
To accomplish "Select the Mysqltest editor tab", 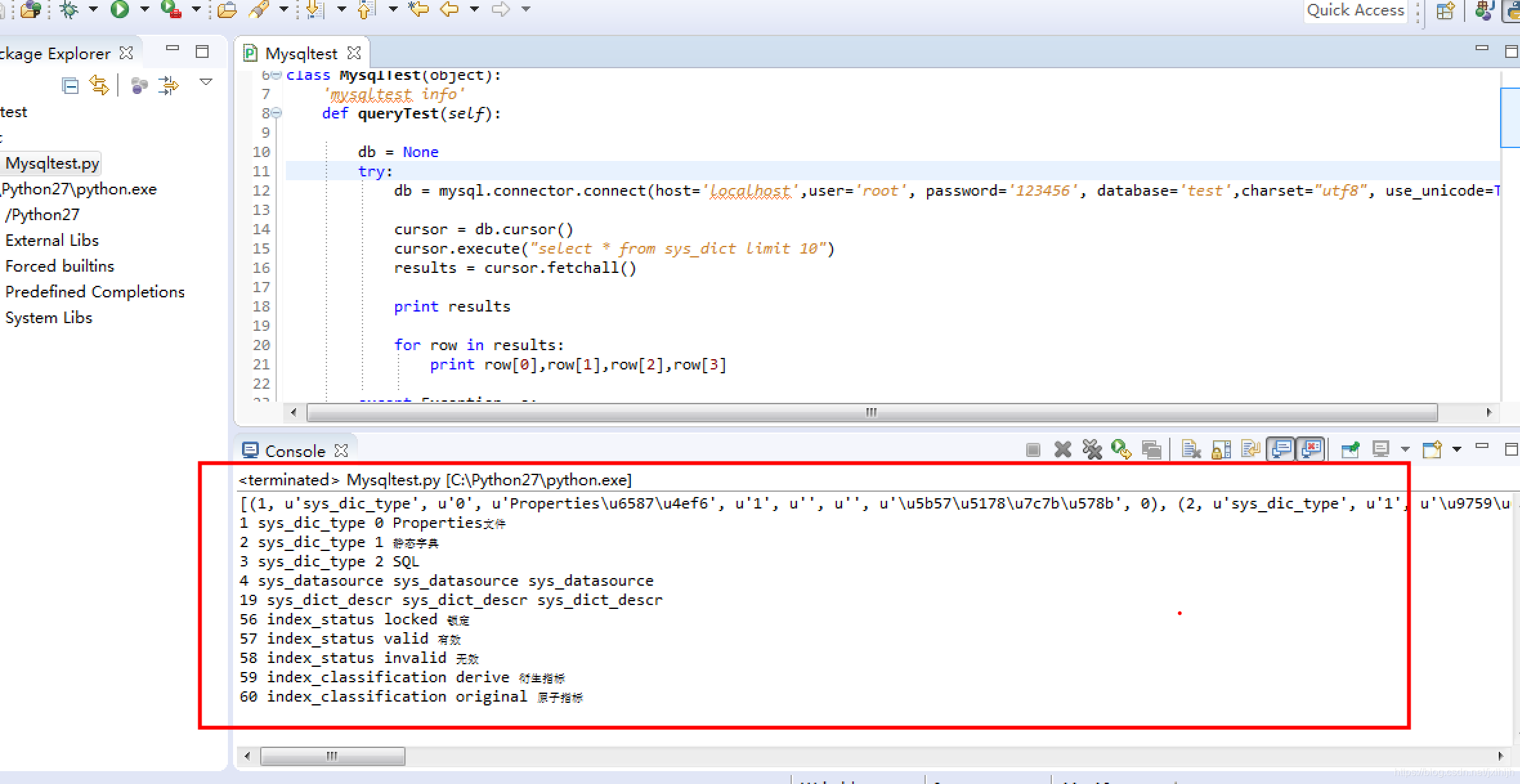I will click(x=300, y=53).
